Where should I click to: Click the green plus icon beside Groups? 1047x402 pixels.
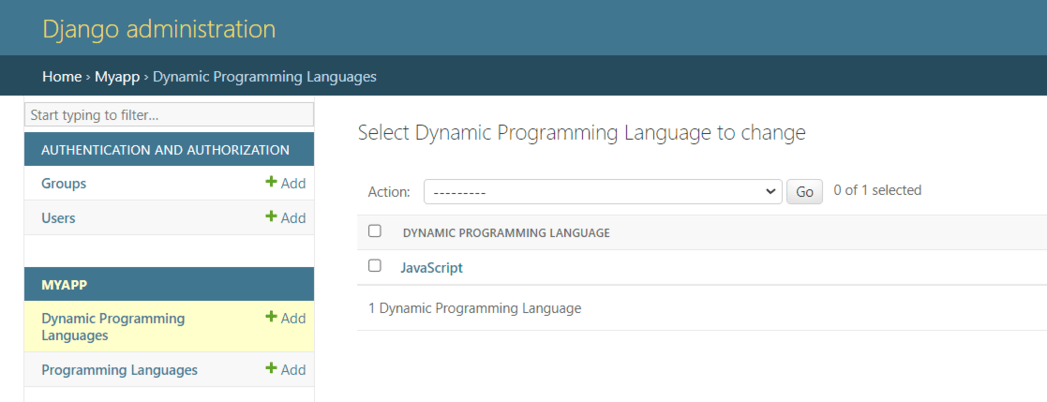271,183
